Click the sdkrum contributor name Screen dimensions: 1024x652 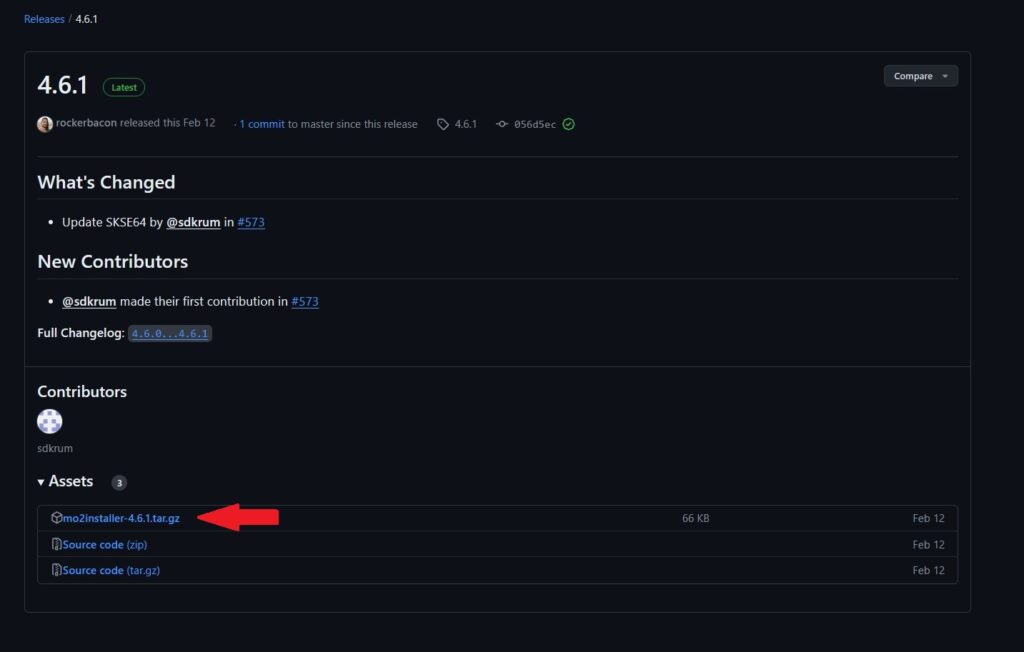point(55,448)
